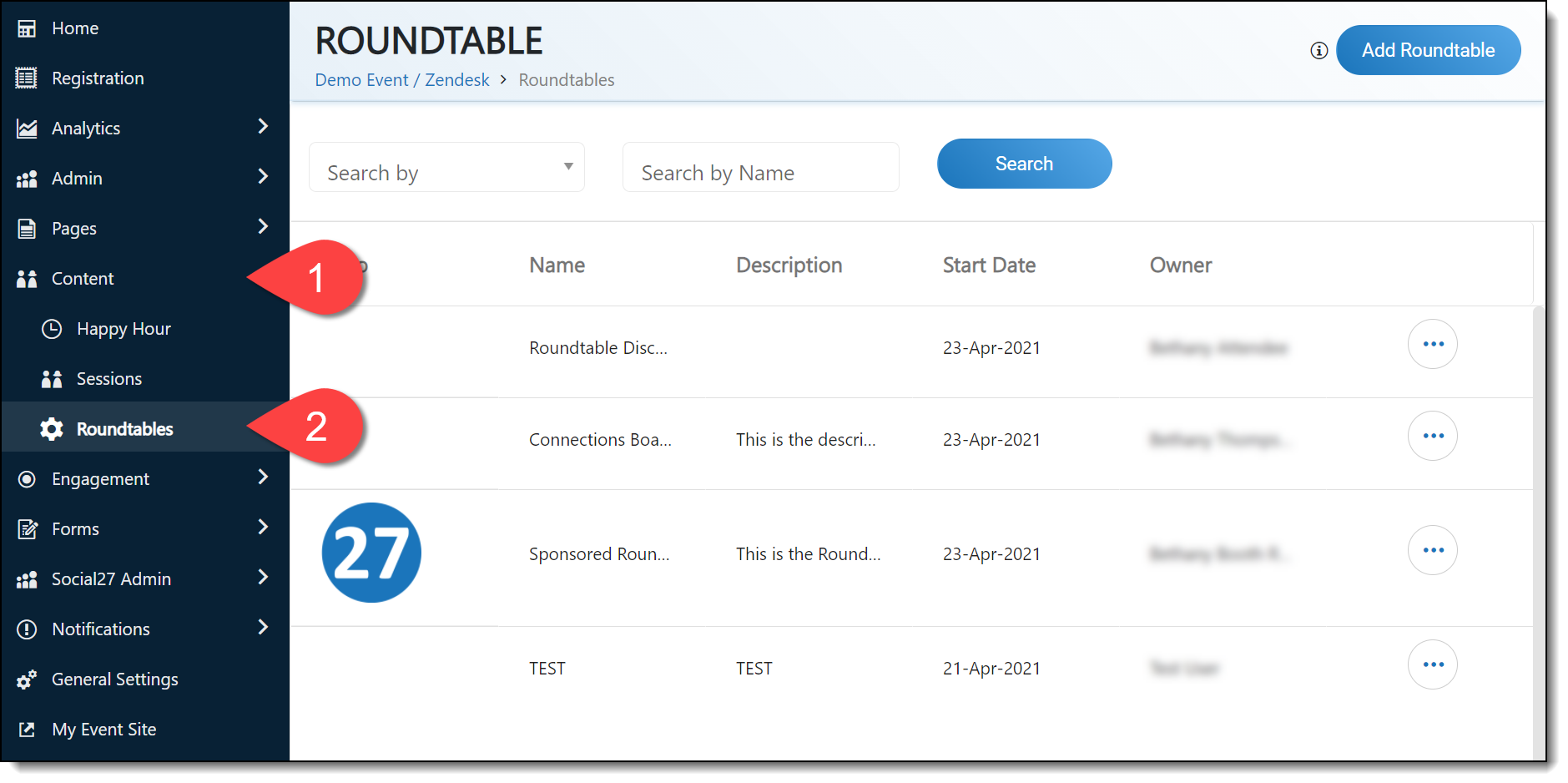This screenshot has width=1568, height=783.
Task: Open the Demo Event / Zendesk breadcrumb link
Action: coord(402,80)
